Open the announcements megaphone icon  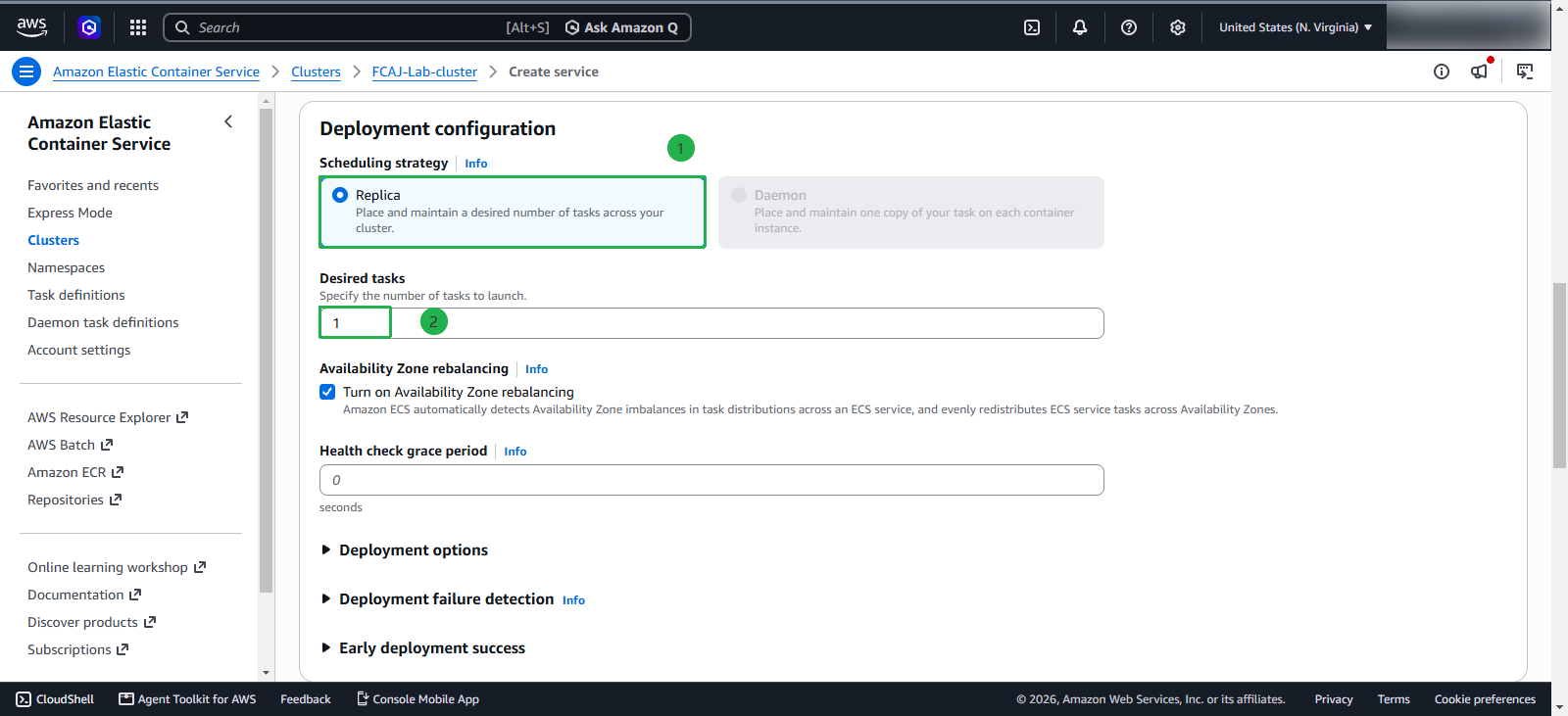[1480, 71]
